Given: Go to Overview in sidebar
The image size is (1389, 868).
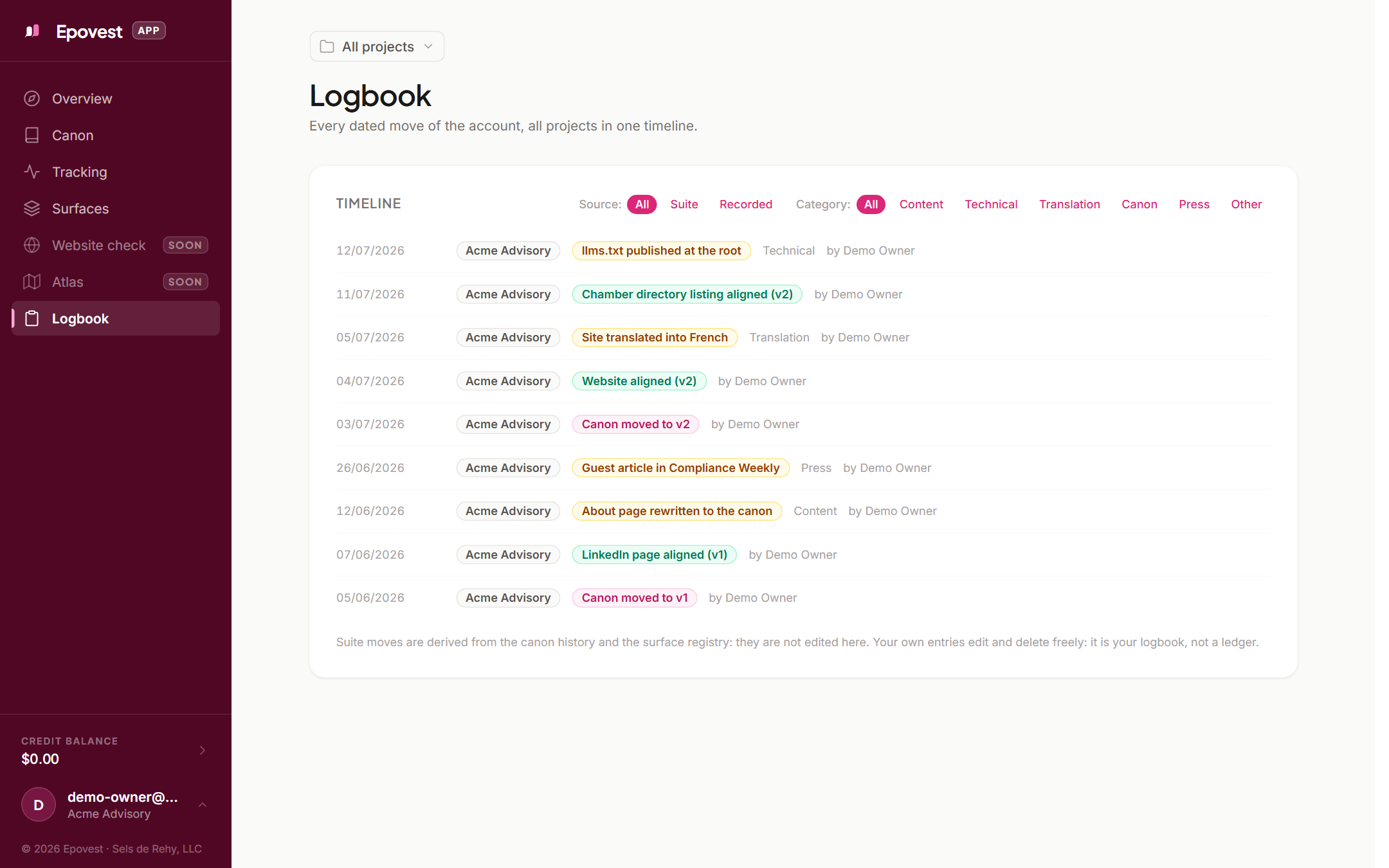Looking at the screenshot, I should pos(116,98).
